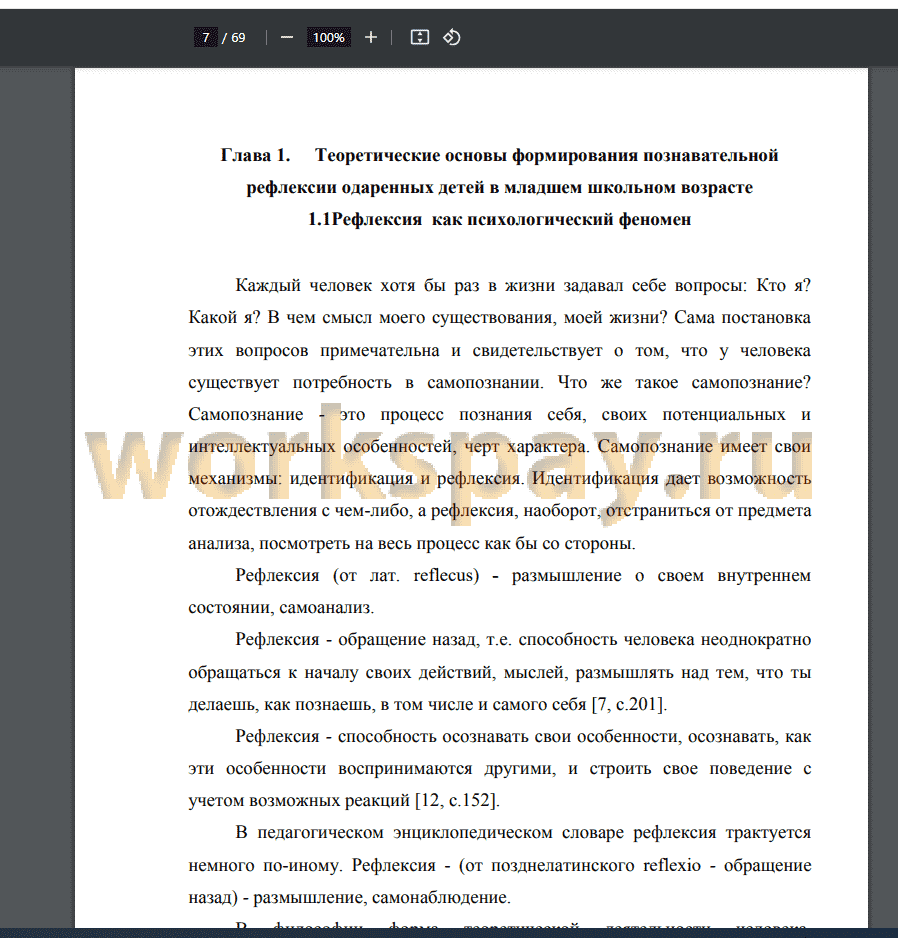Click the line starting 'Какой я? В чем смысл'
This screenshot has height=938, width=898.
(500, 318)
